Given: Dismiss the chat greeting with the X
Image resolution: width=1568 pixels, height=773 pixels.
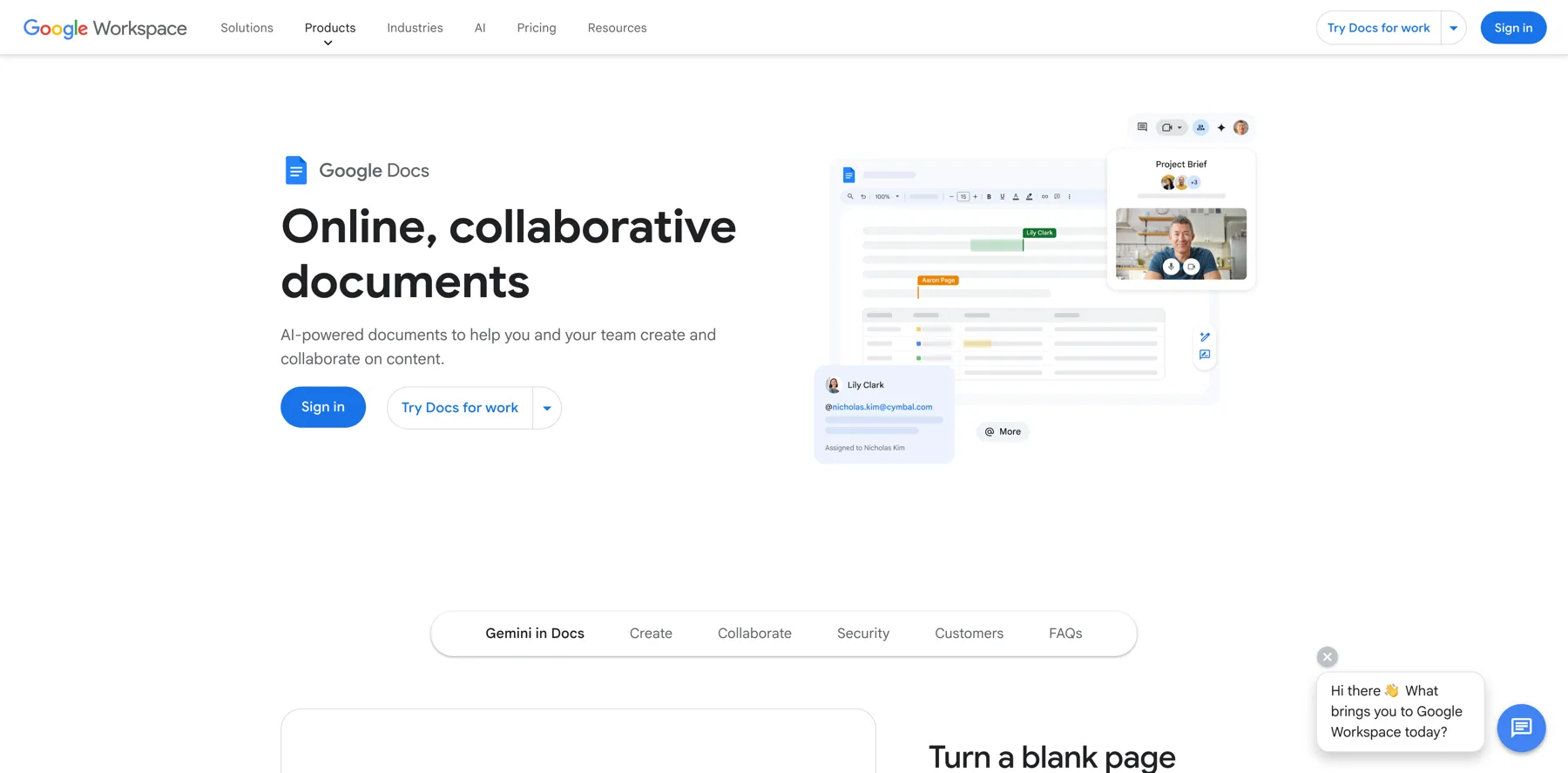Looking at the screenshot, I should coord(1328,657).
